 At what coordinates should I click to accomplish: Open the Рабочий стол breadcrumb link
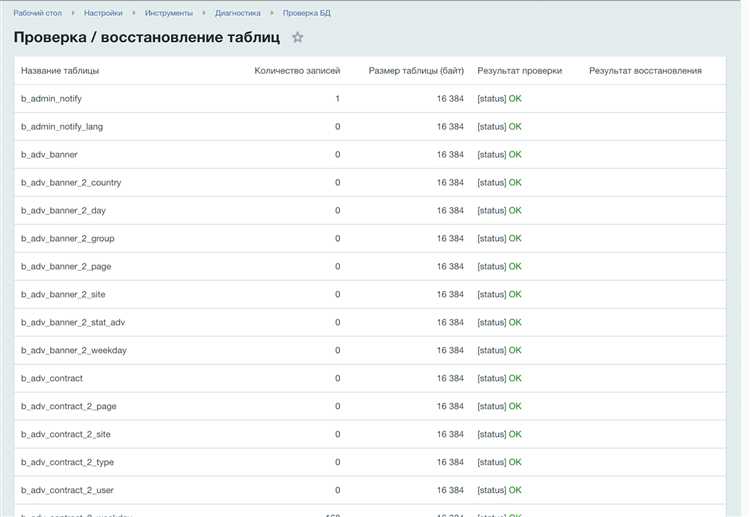pyautogui.click(x=38, y=13)
